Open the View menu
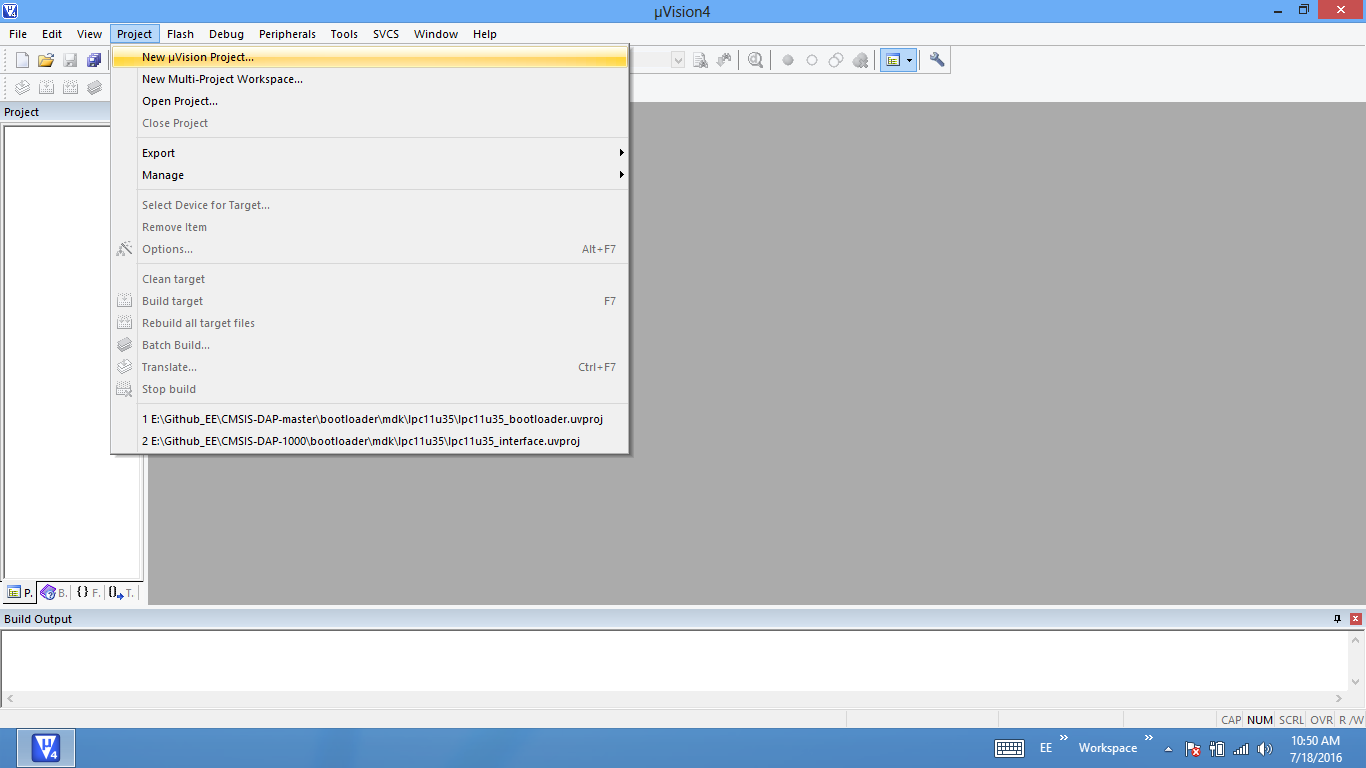 (90, 34)
